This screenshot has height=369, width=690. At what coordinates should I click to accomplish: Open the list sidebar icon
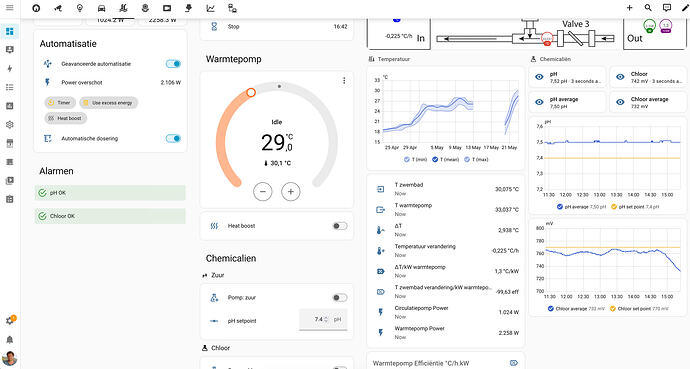point(10,88)
